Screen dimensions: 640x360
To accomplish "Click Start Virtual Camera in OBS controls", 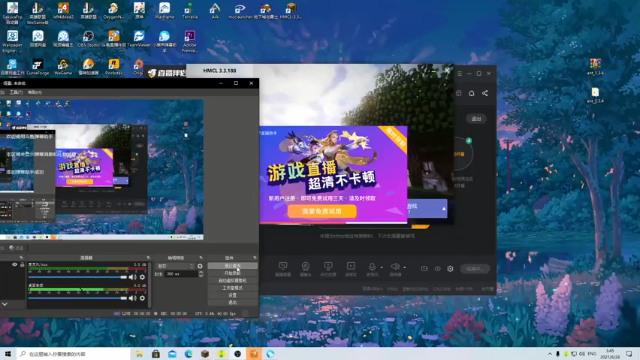I will [232, 280].
